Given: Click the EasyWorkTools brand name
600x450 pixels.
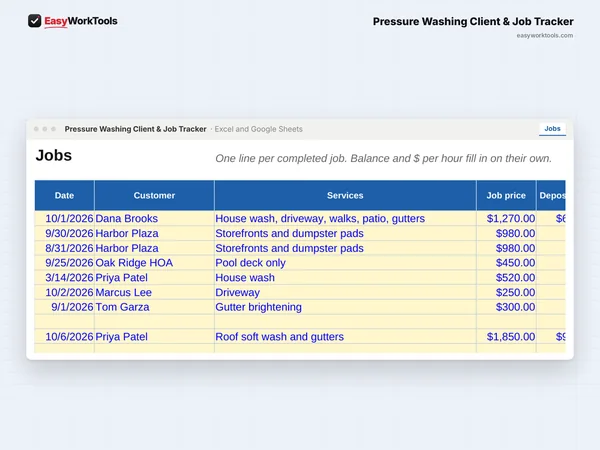Looking at the screenshot, I should 81,21.
